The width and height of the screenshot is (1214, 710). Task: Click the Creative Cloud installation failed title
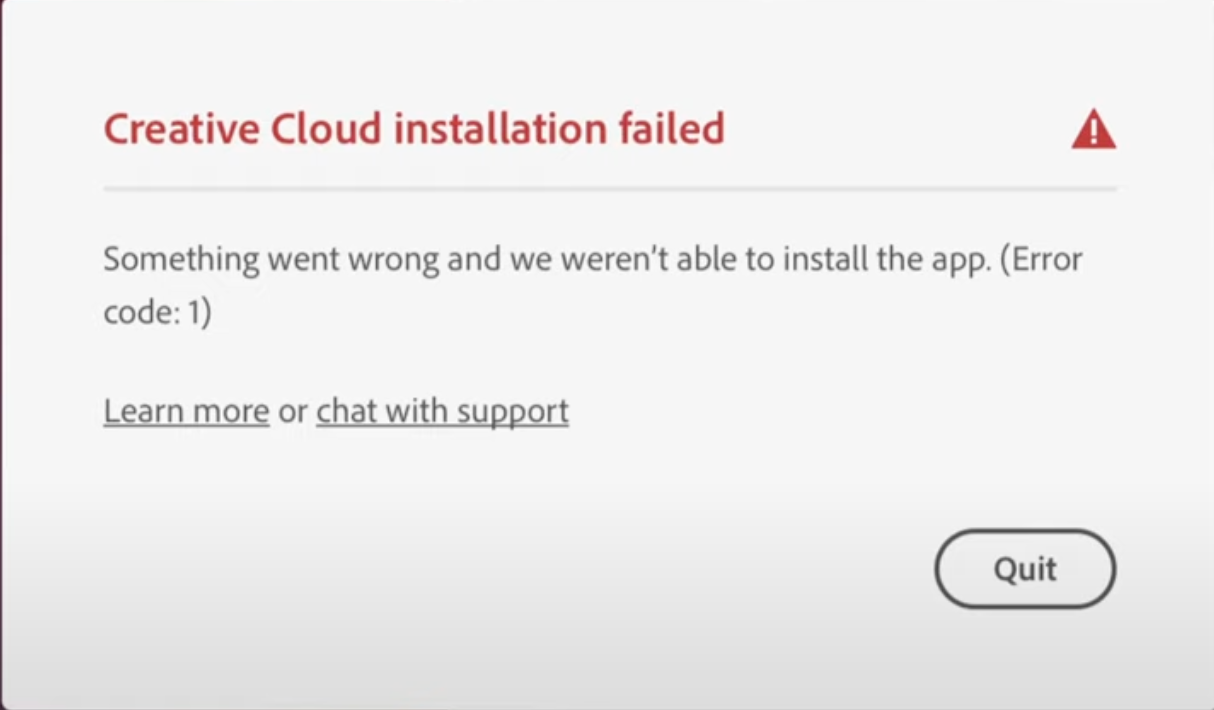point(414,130)
